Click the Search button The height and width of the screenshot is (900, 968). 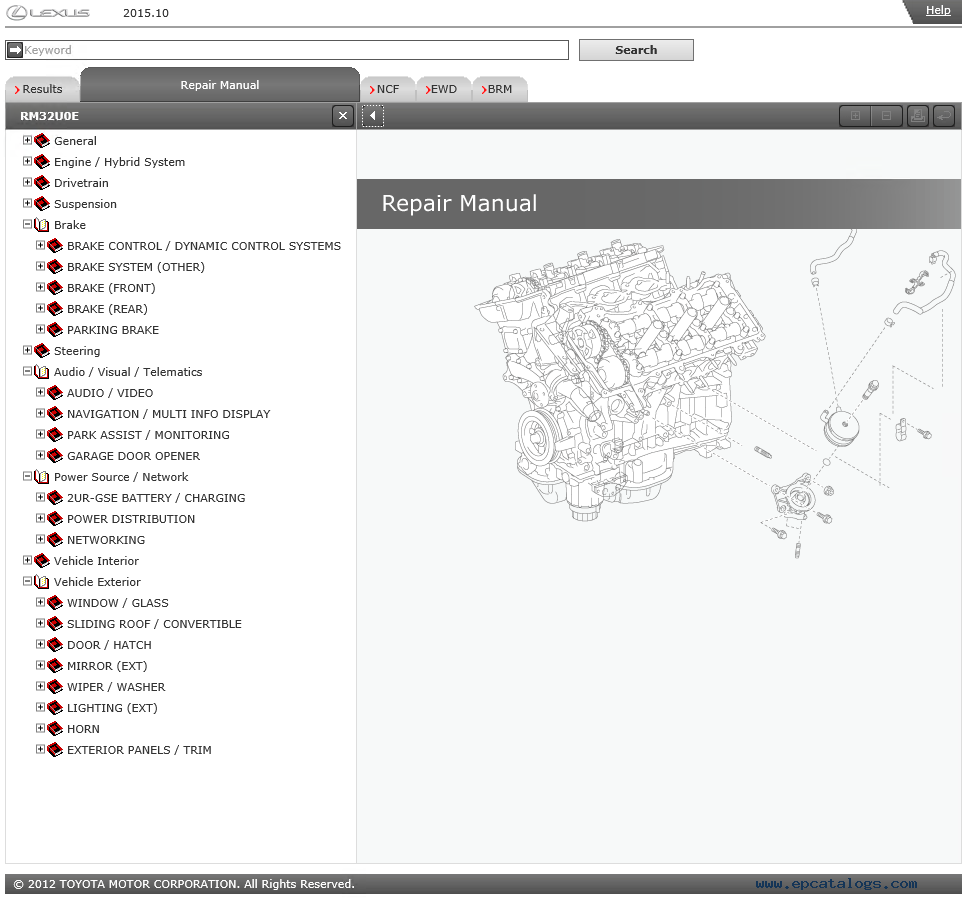[636, 50]
